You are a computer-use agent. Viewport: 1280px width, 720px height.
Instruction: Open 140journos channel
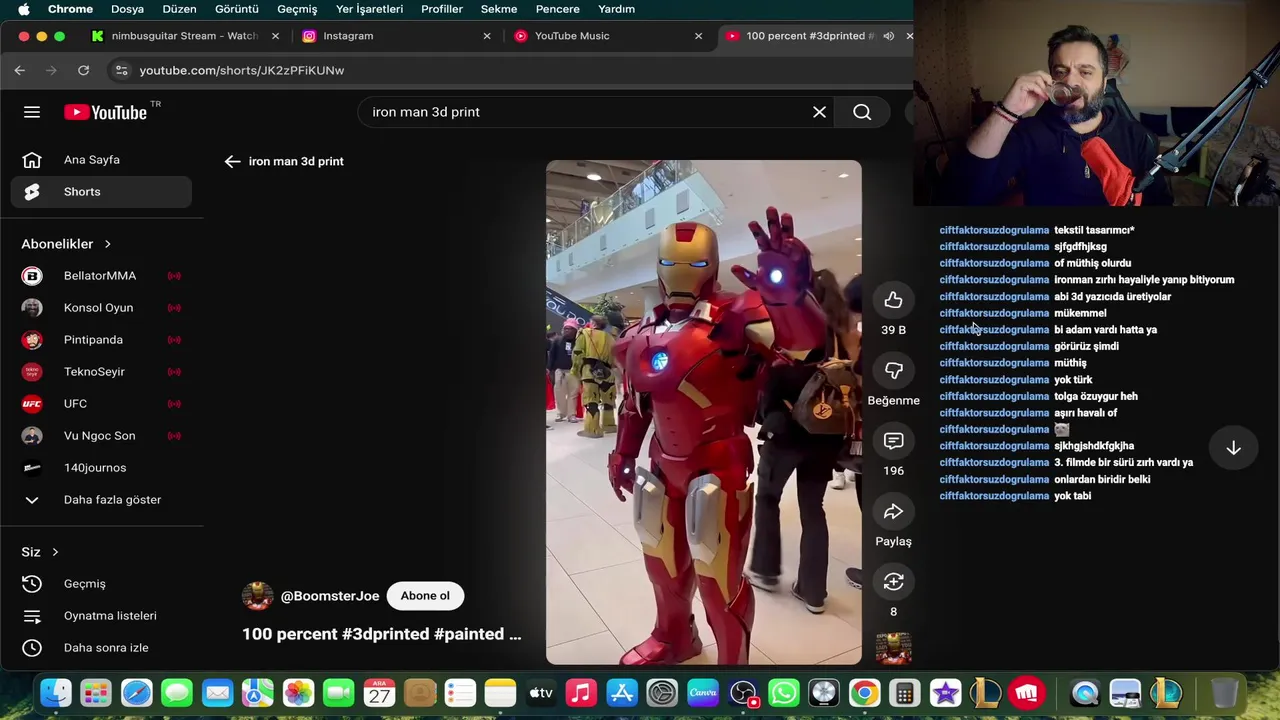(x=101, y=468)
